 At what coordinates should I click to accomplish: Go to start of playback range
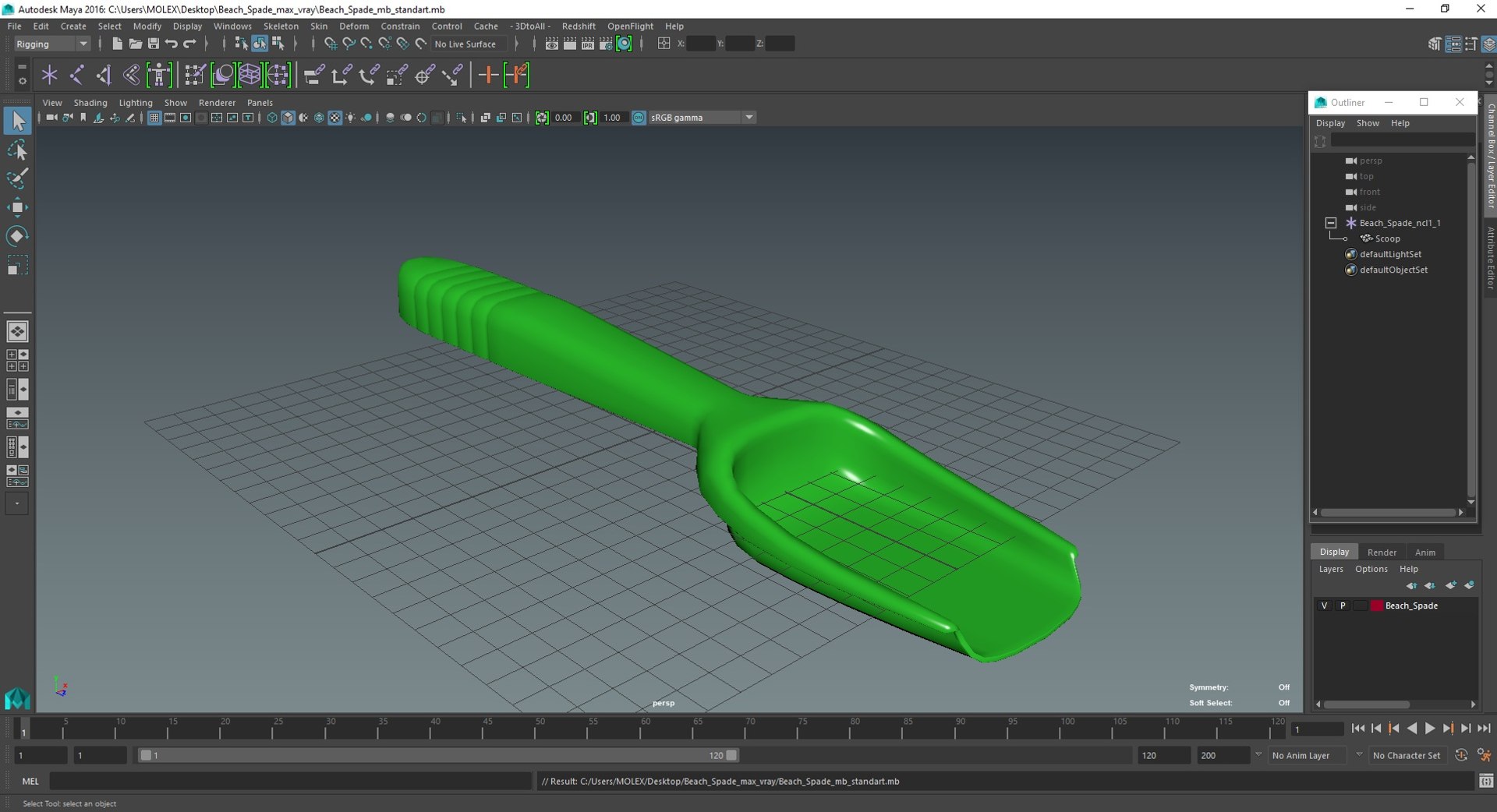(1357, 728)
